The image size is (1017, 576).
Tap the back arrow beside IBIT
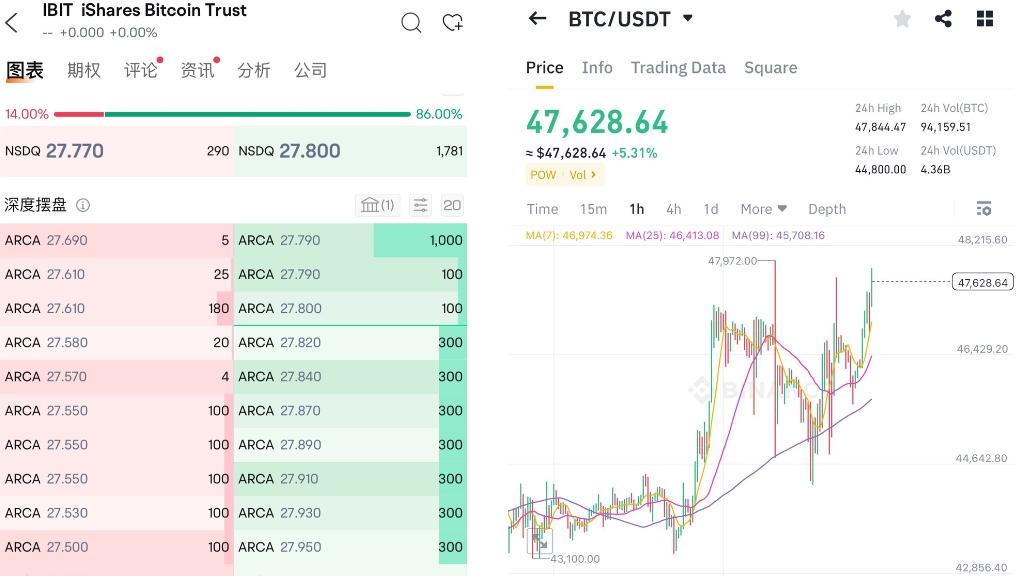click(x=12, y=22)
